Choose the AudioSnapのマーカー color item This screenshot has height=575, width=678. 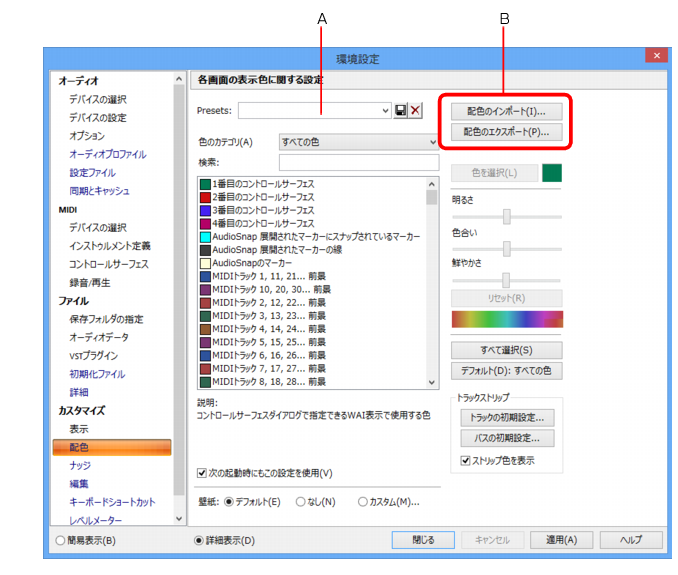[246, 263]
